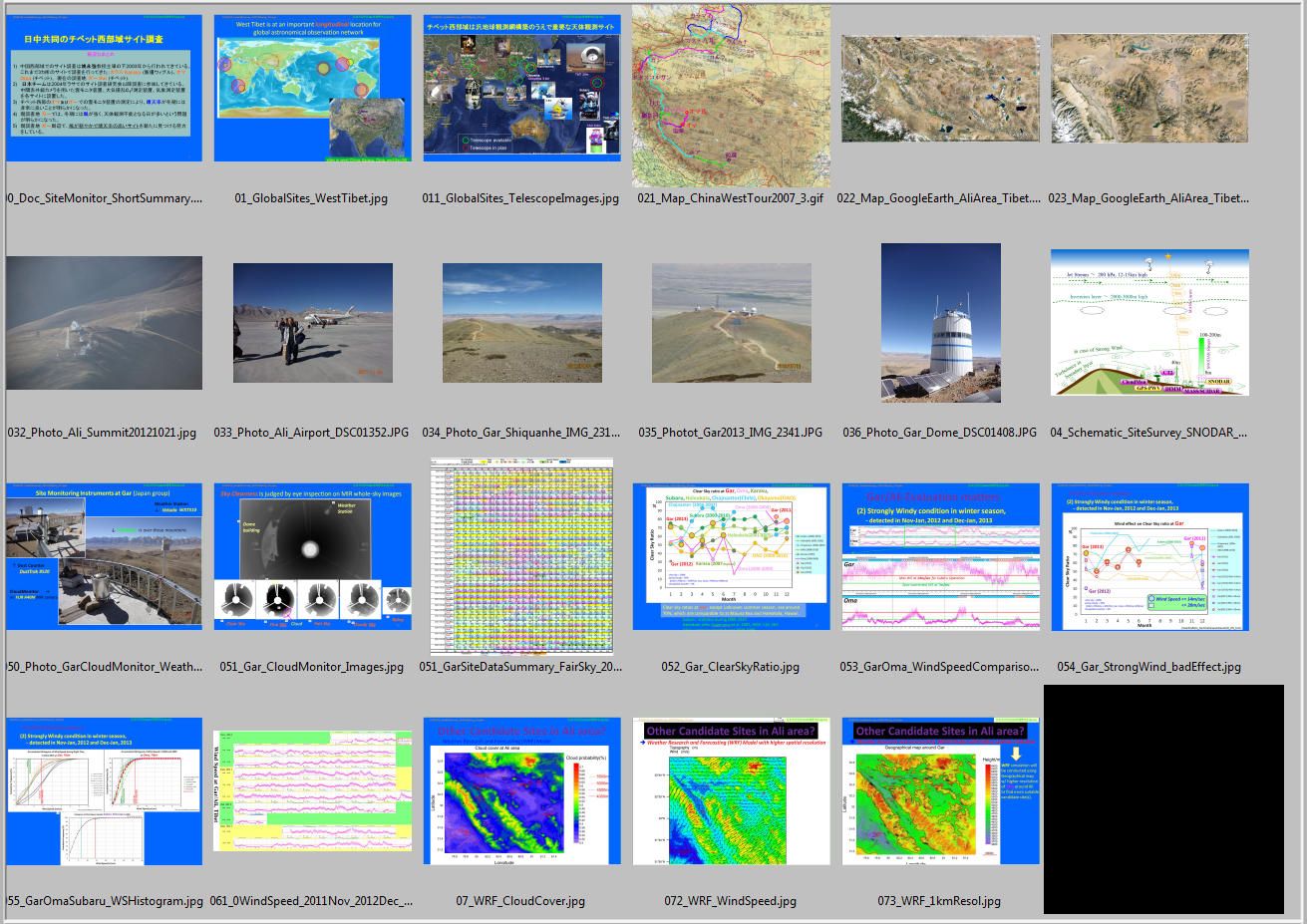Viewport: 1307px width, 924px height.
Task: Open the 053_GarOma_WindSpeedCompariso slide
Action: tap(939, 556)
